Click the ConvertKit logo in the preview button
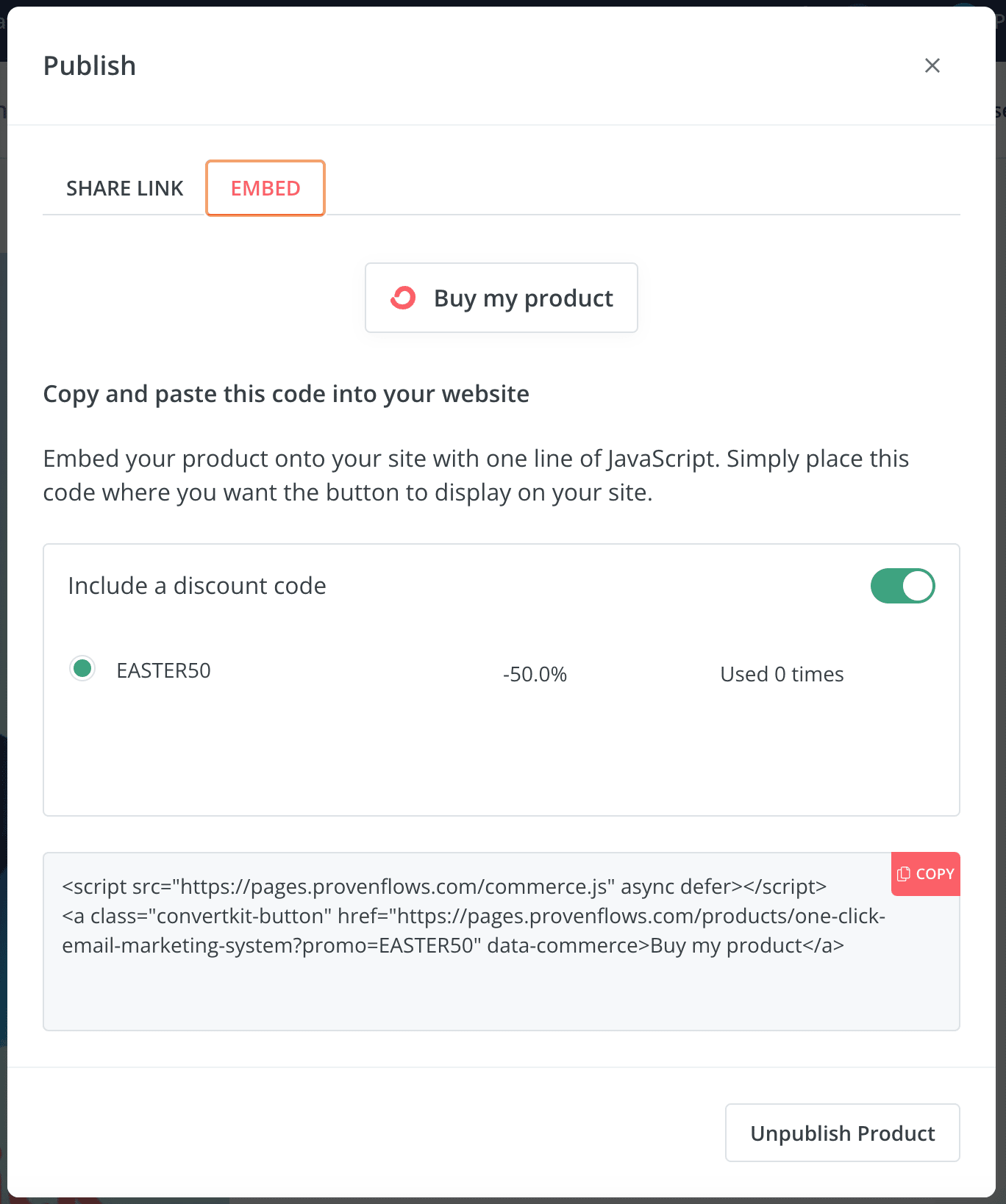Image resolution: width=1006 pixels, height=1204 pixels. point(403,298)
